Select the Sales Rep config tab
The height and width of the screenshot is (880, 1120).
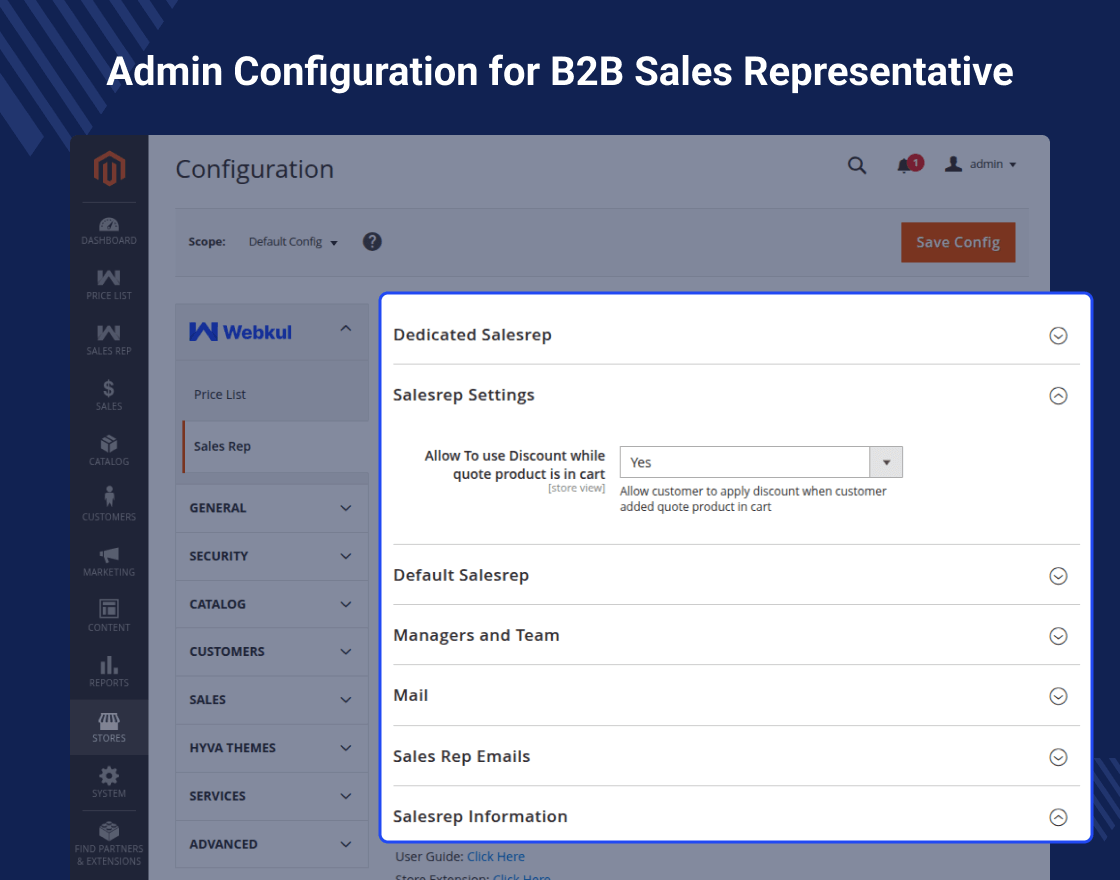pos(276,446)
